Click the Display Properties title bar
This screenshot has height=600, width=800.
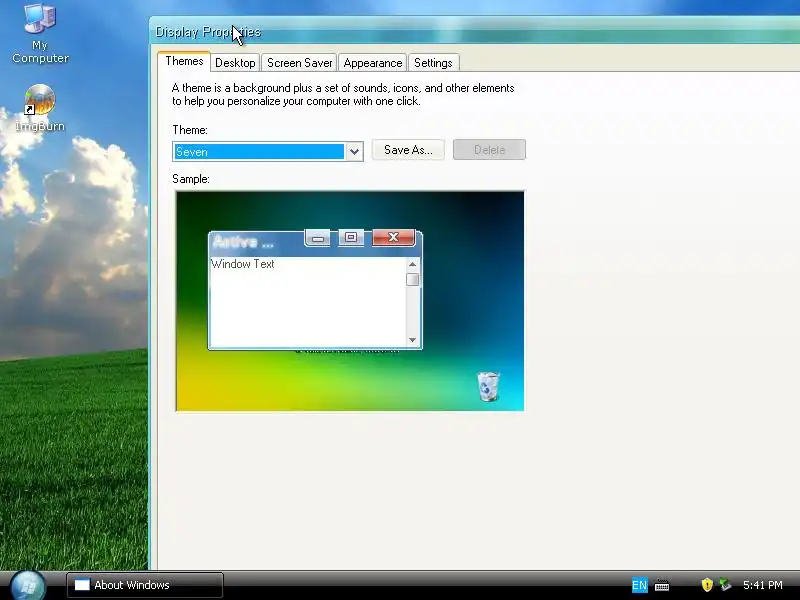(474, 32)
